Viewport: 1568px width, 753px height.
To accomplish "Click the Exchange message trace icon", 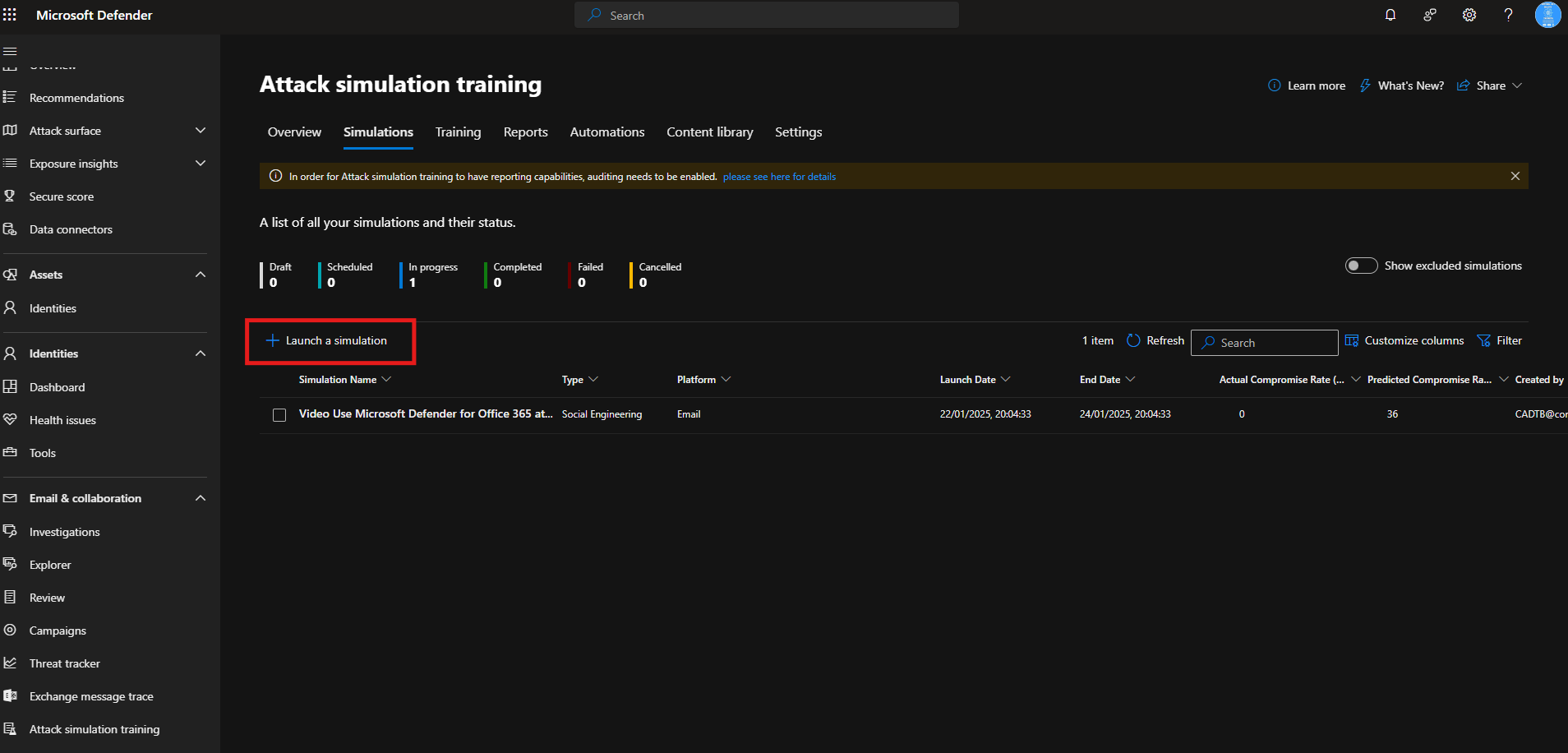I will [x=10, y=695].
